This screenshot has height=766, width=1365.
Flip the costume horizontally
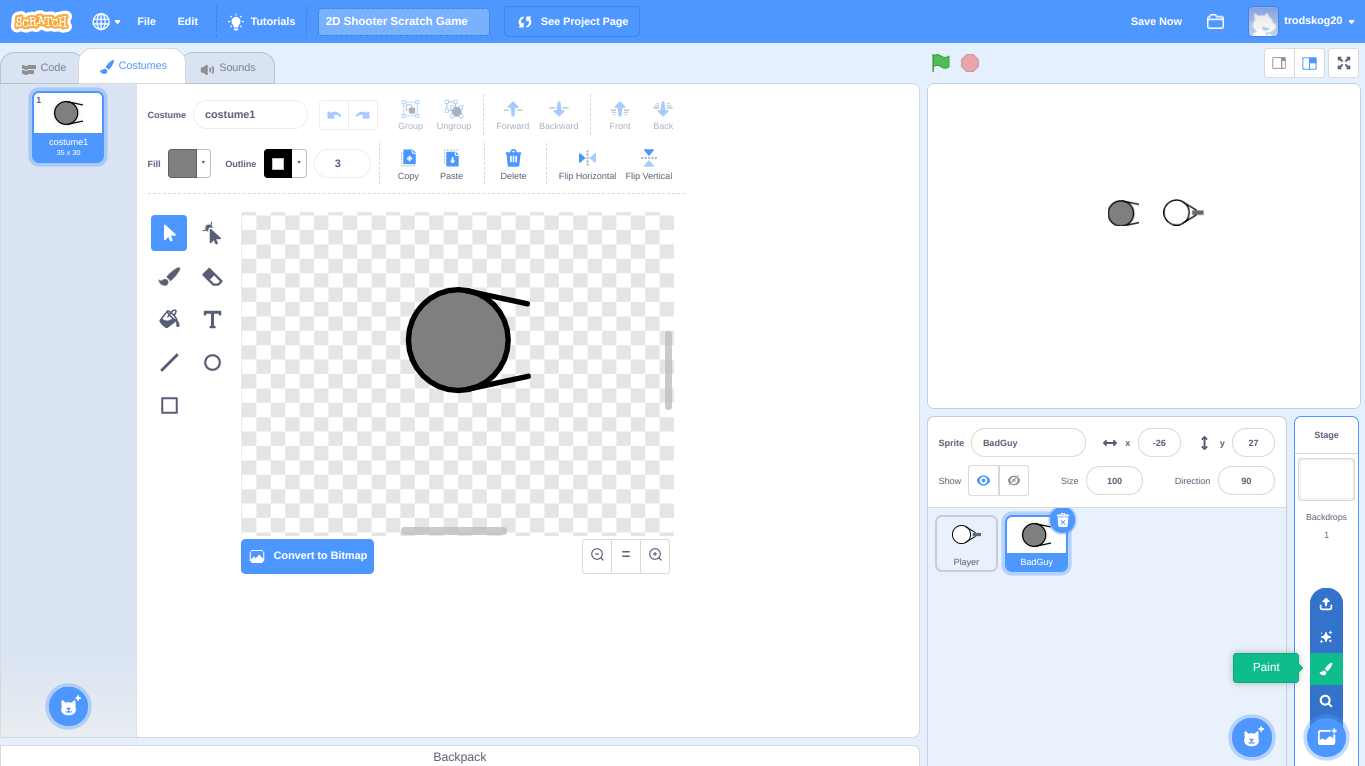point(586,163)
